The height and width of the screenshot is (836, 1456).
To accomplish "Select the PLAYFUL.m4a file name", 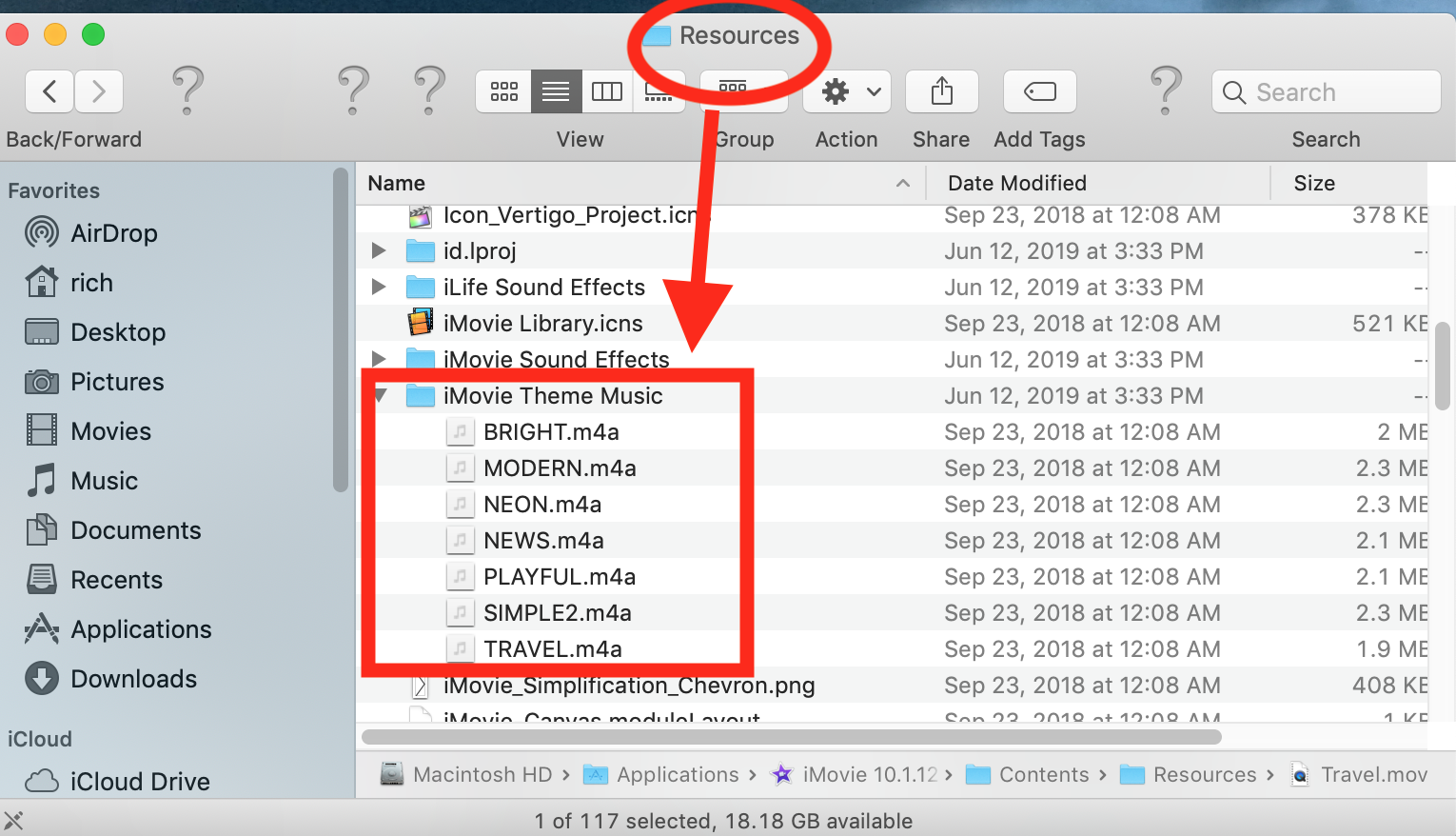I will (560, 577).
